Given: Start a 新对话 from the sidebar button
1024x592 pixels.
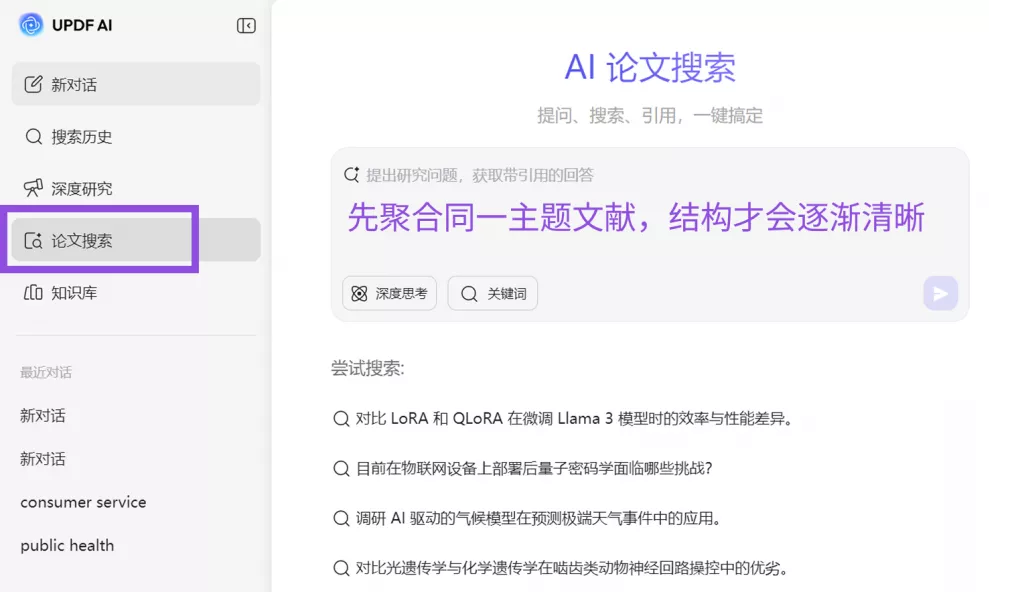Looking at the screenshot, I should point(136,84).
